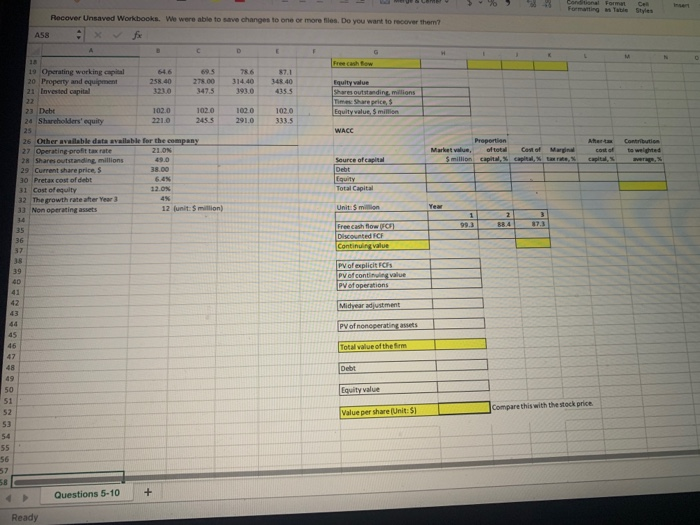This screenshot has height=525, width=700.
Task: Click the enter checkmark in formula bar
Action: pyautogui.click(x=117, y=35)
